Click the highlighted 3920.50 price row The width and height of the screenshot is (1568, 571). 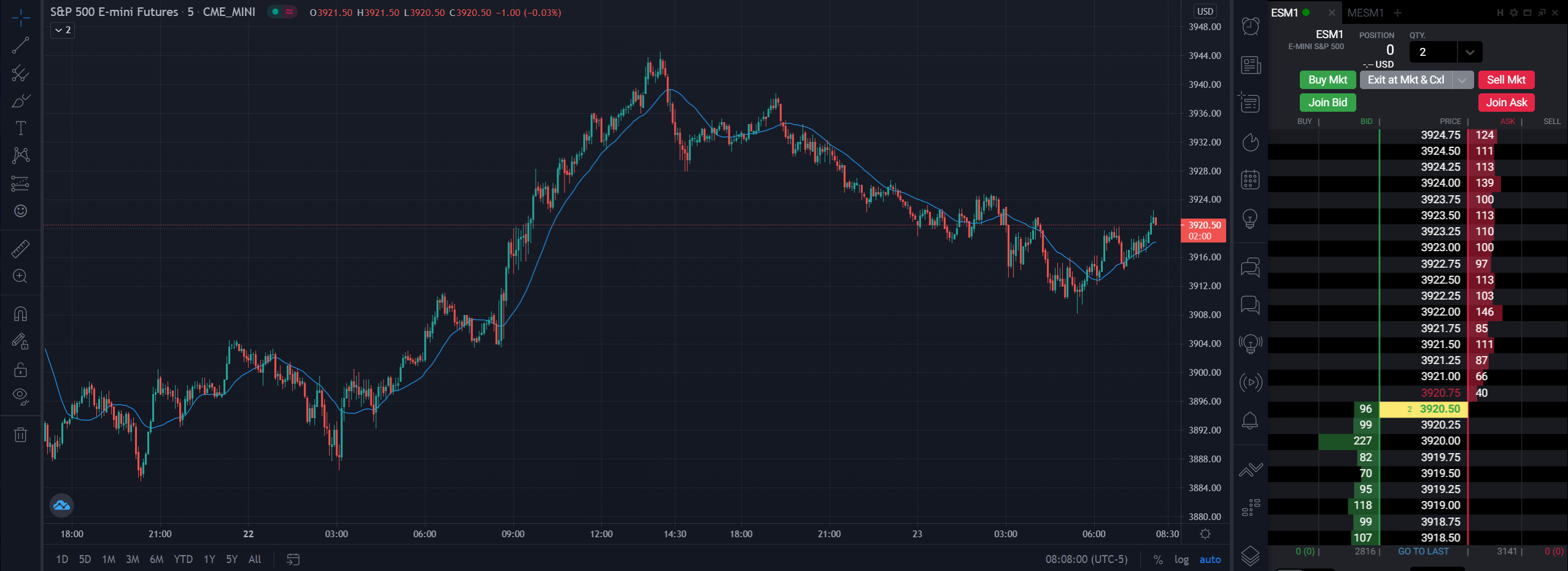pos(1423,409)
